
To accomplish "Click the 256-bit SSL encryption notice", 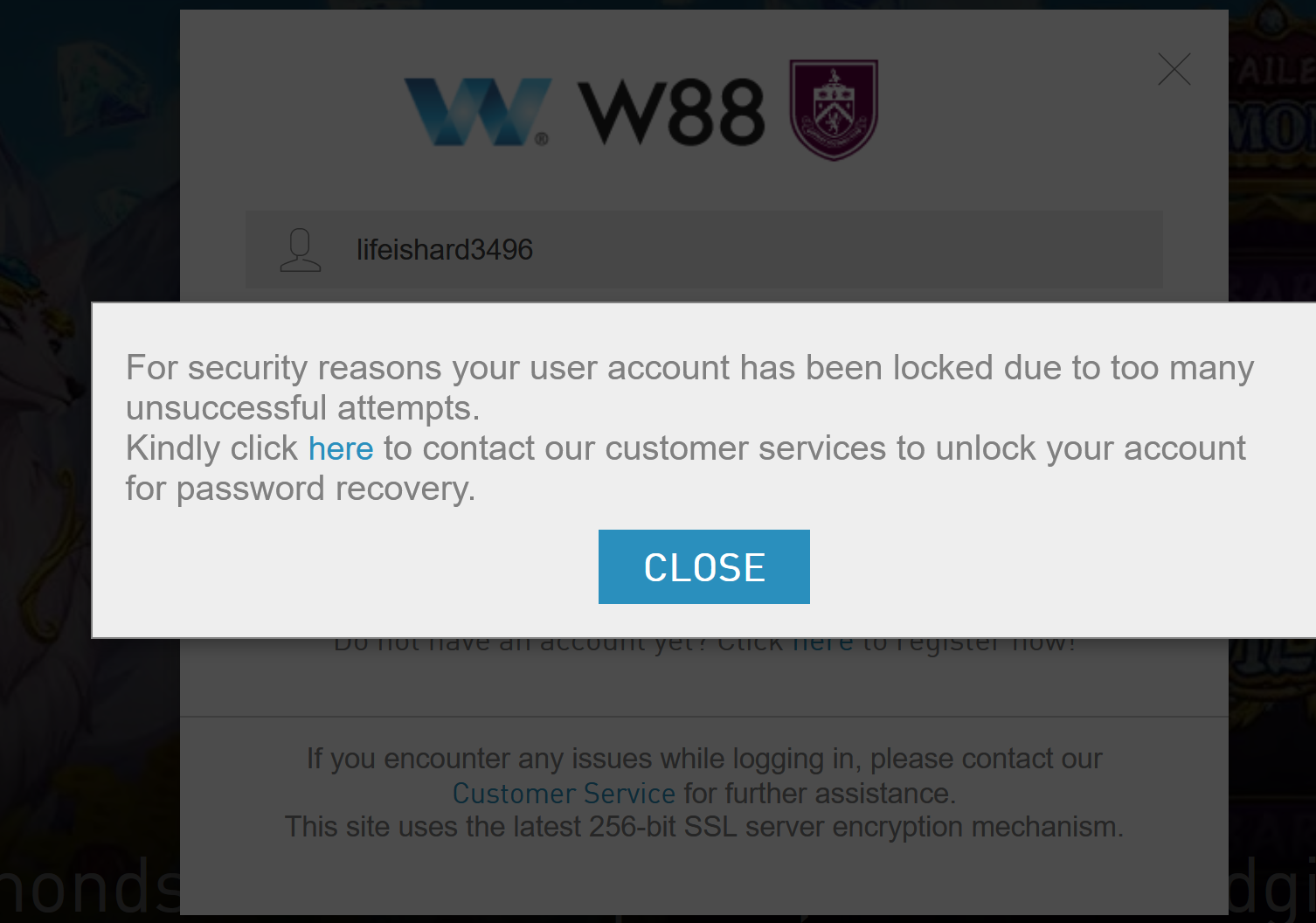I will point(703,827).
